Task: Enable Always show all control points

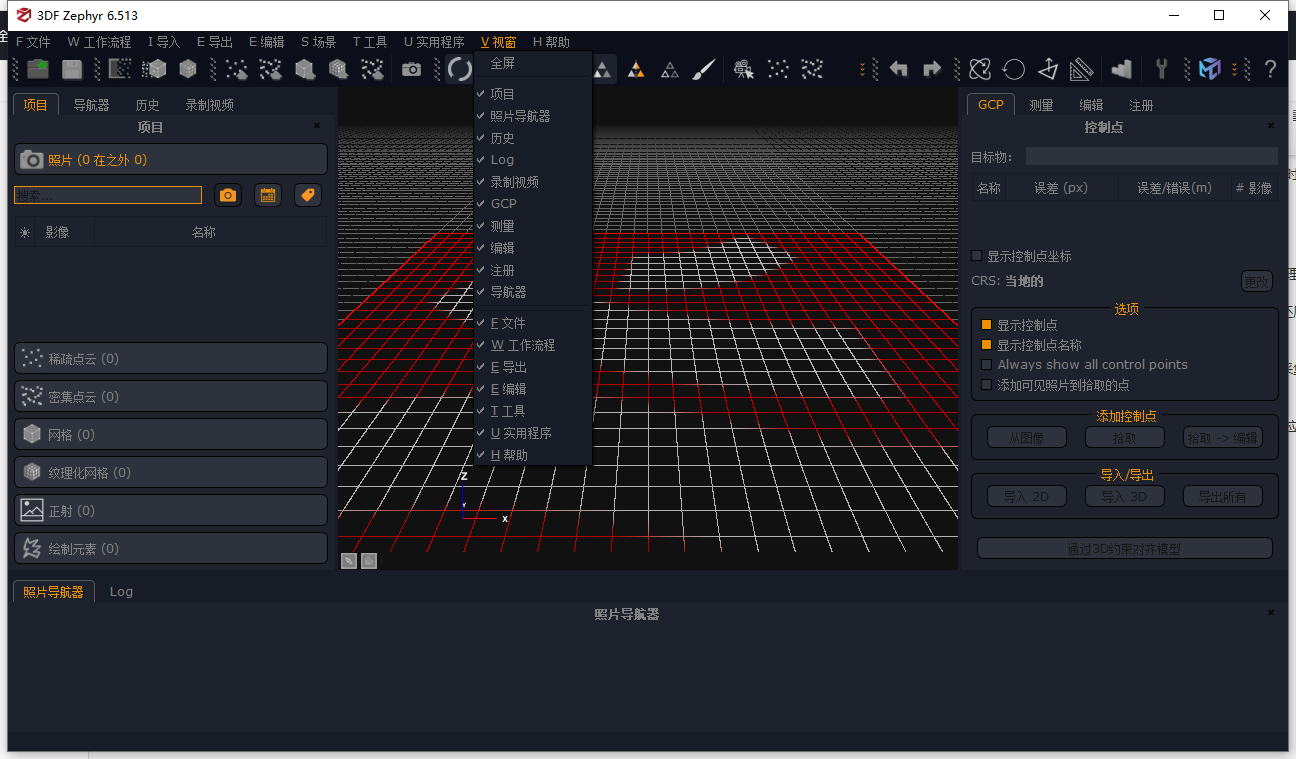Action: pyautogui.click(x=987, y=365)
